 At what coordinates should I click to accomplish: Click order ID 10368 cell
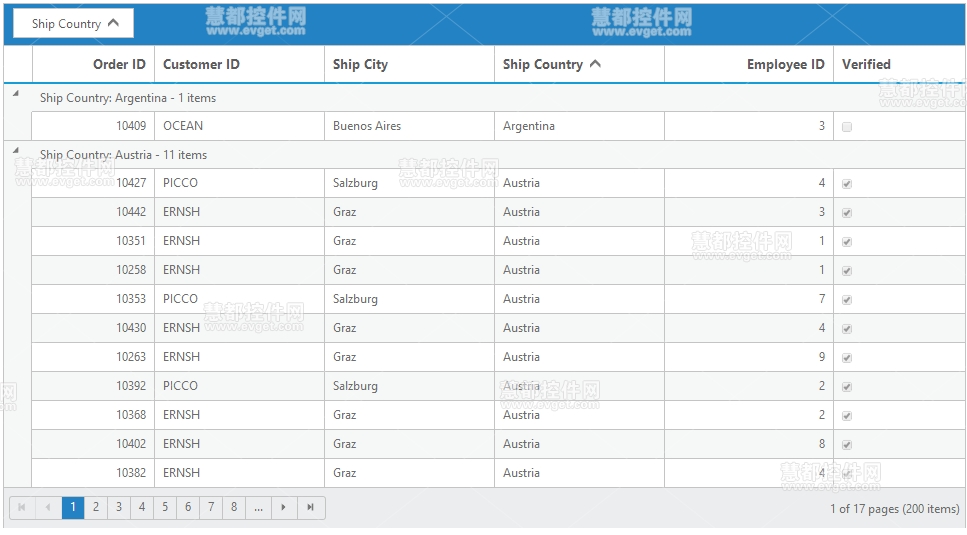[x=93, y=415]
